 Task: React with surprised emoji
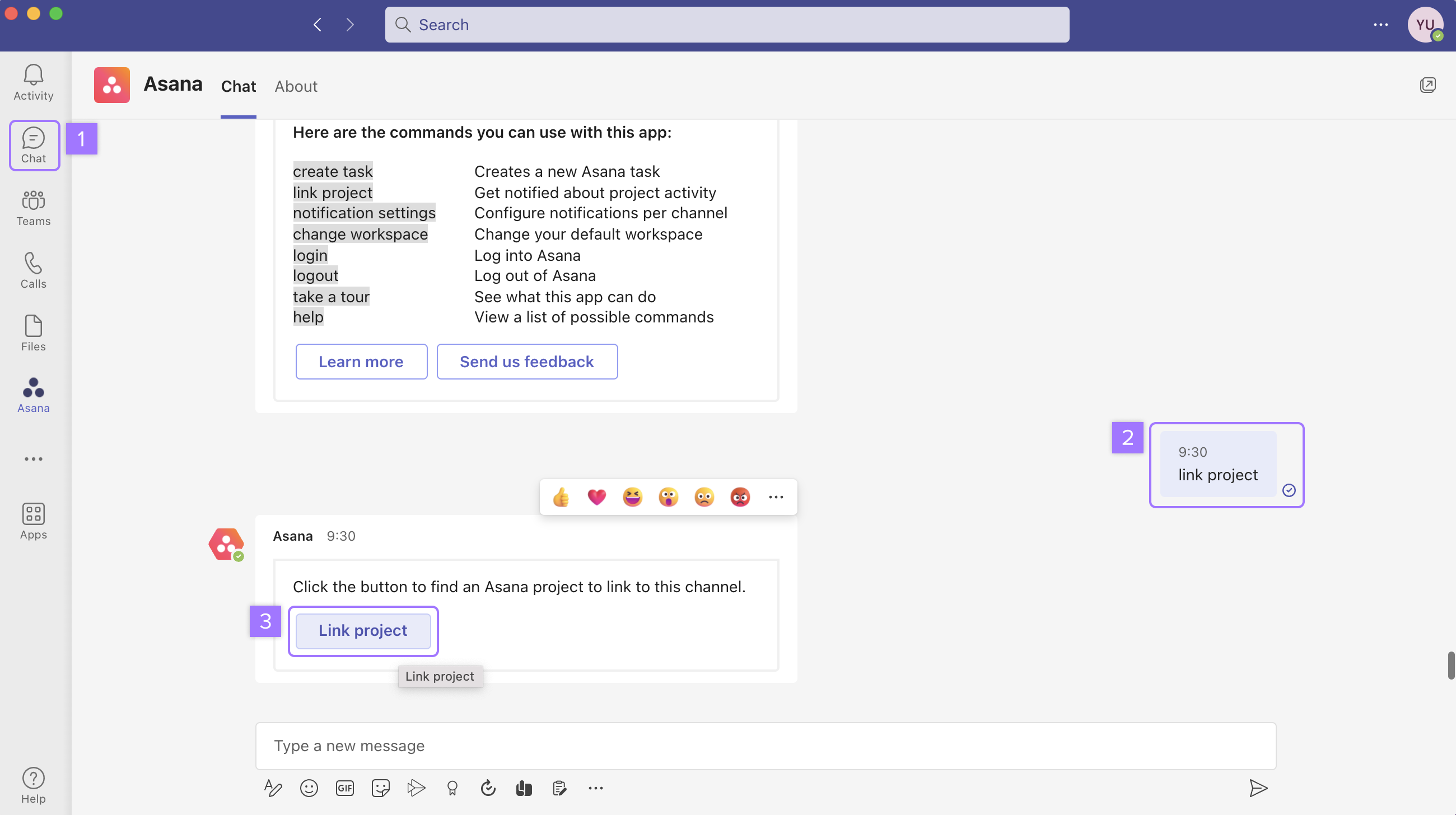click(668, 497)
